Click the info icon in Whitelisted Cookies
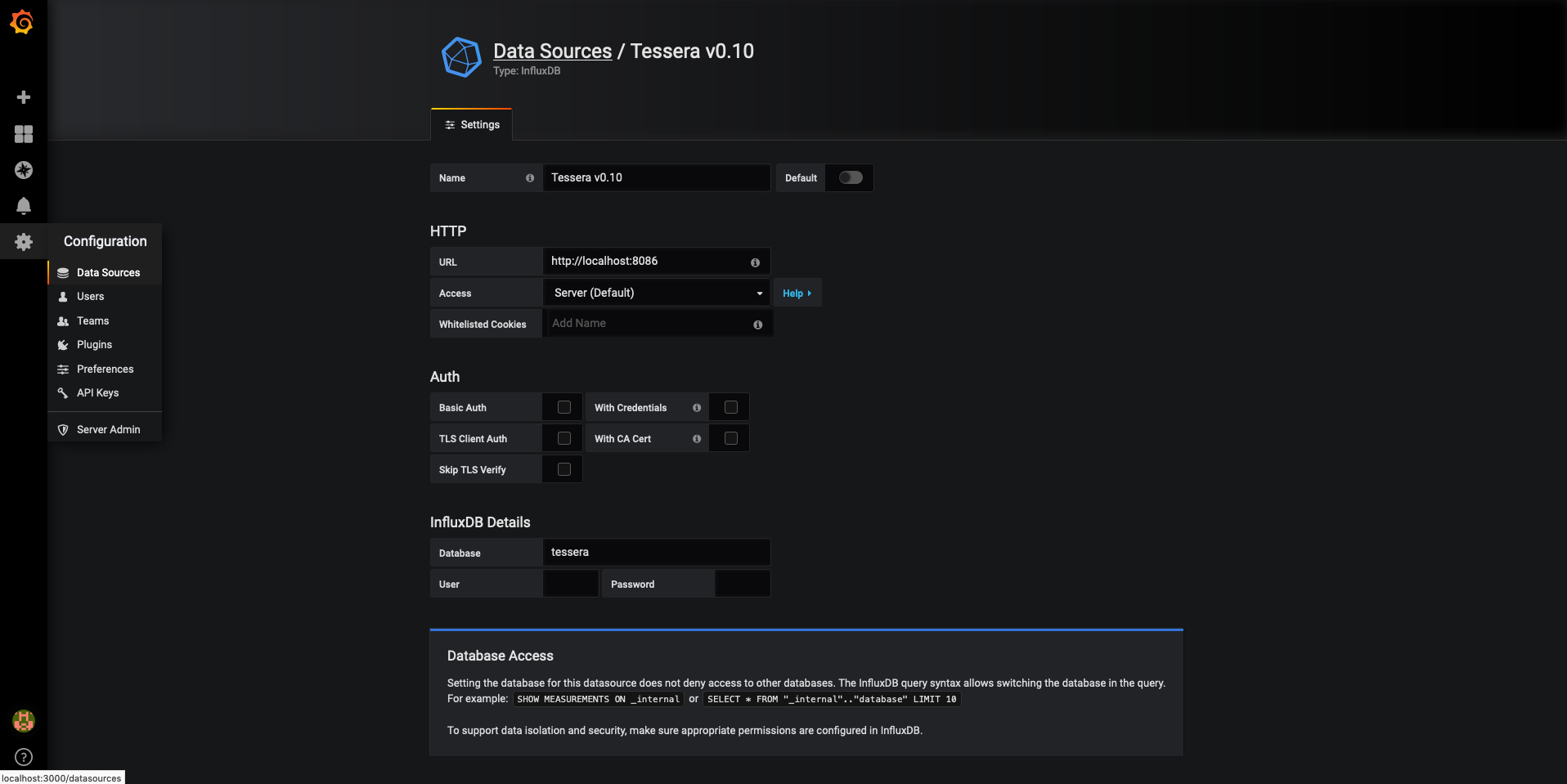Viewport: 1567px width, 784px height. [x=757, y=325]
